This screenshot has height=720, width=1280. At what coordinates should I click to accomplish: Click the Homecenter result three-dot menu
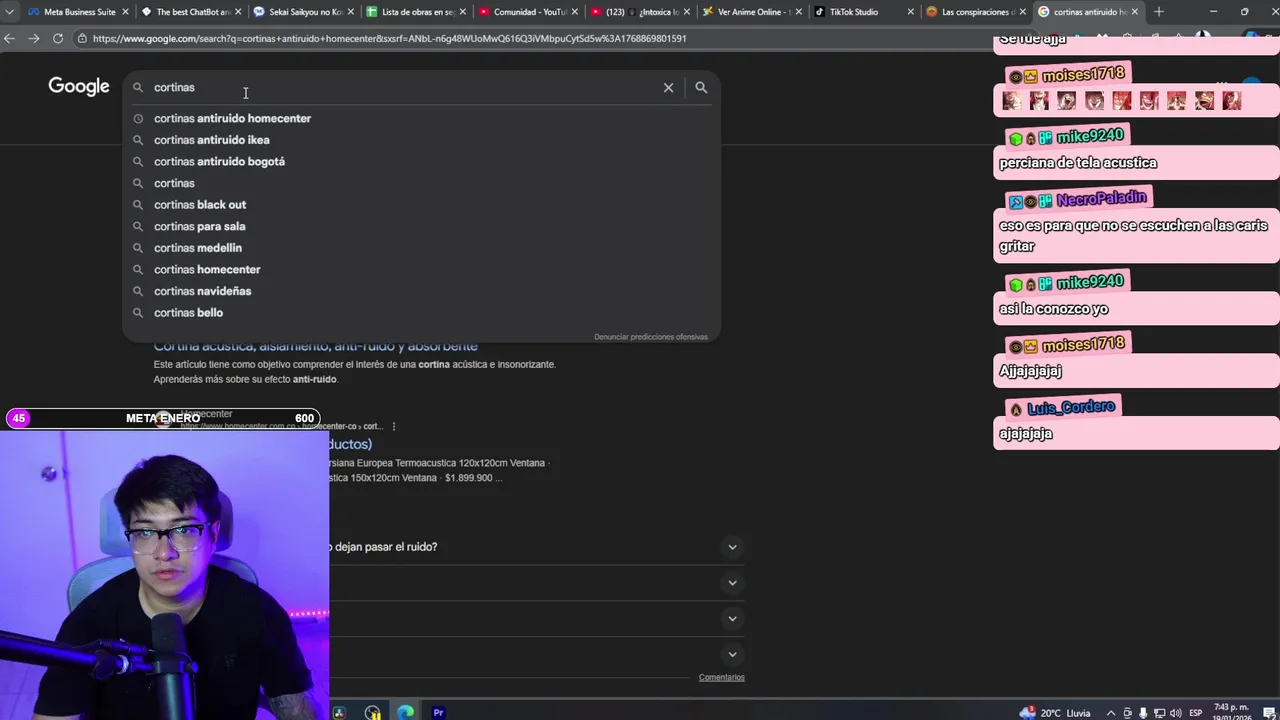point(394,426)
